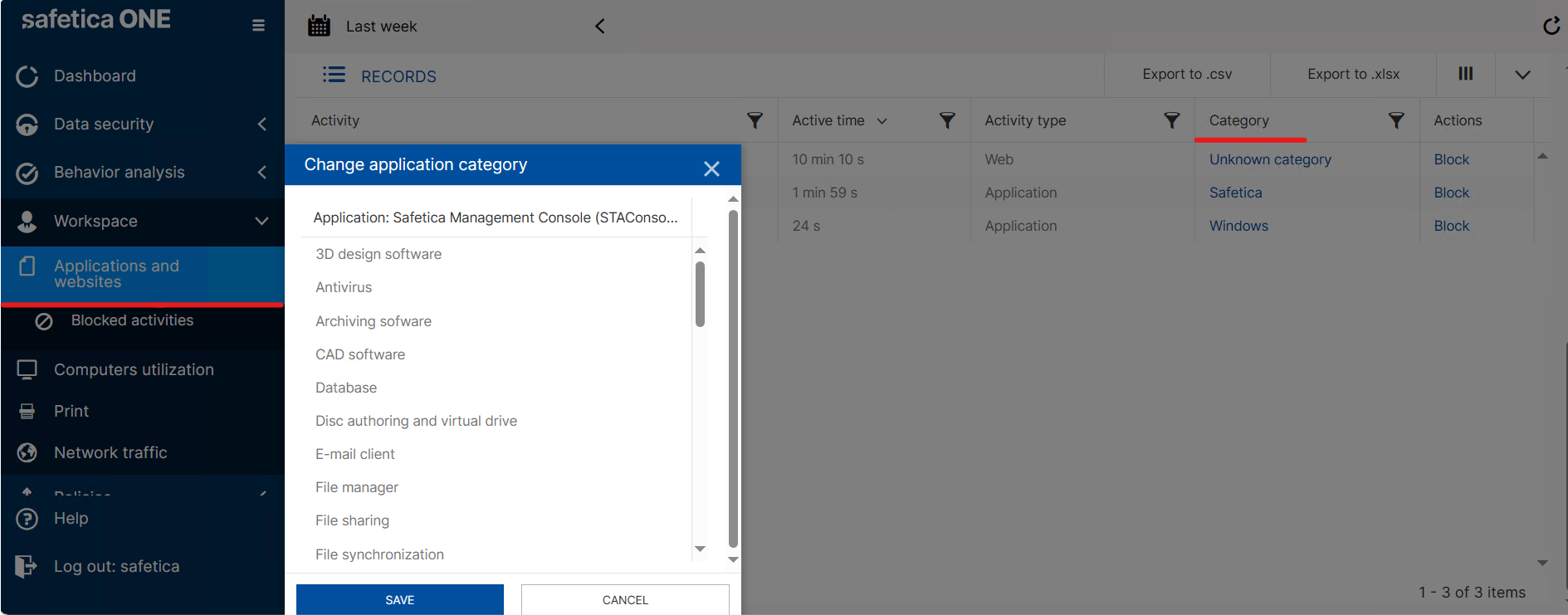The image size is (1568, 615).
Task: Filter the Activity column
Action: [755, 120]
